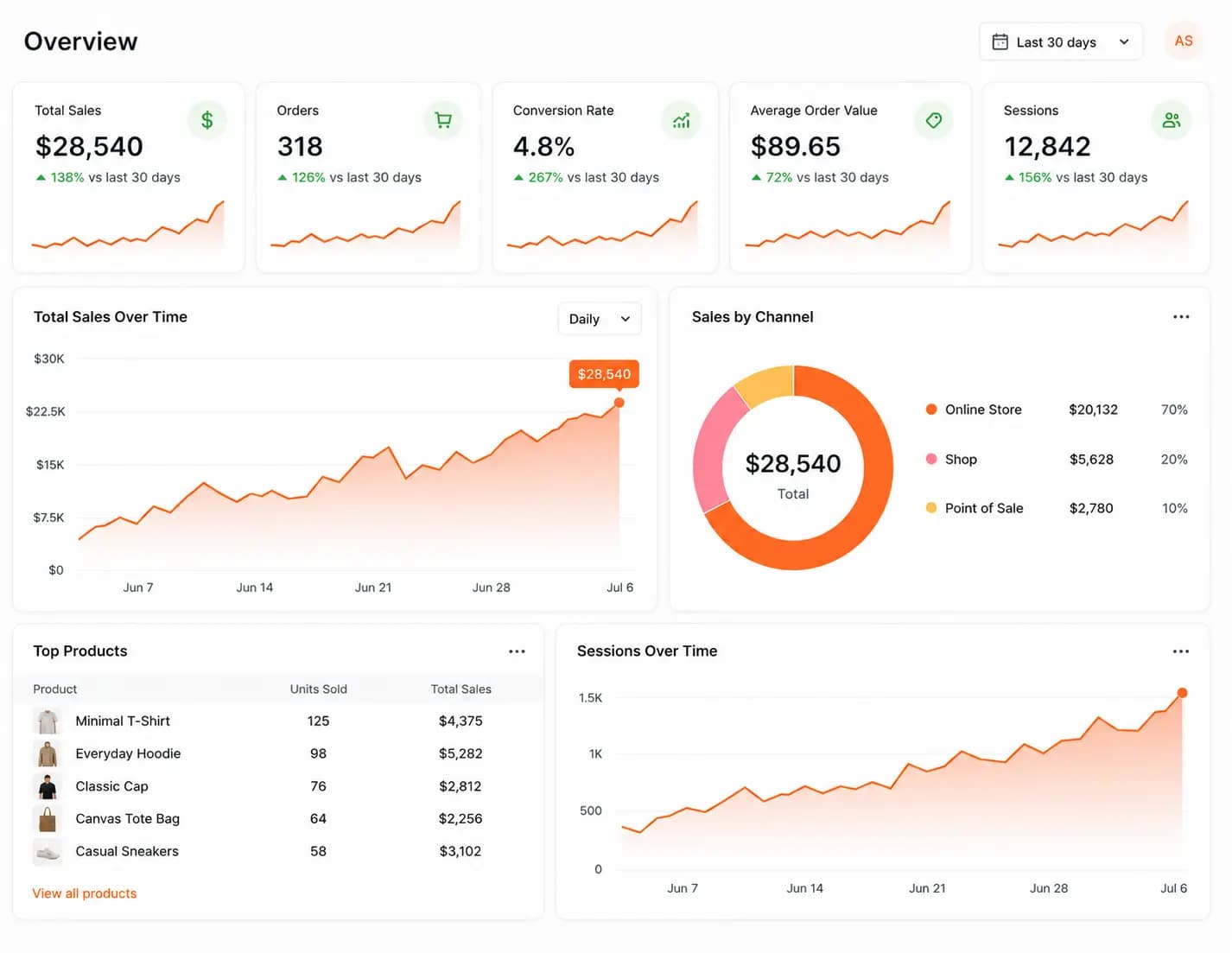This screenshot has height=953, width=1232.
Task: Click the $28,540 tooltip on sales chart
Action: coord(604,374)
